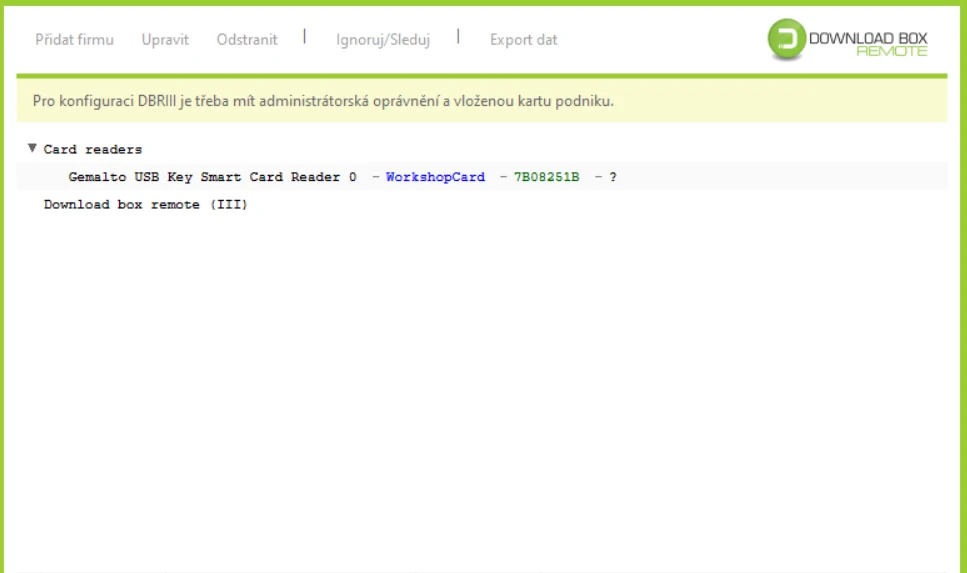Select Gemalto USB Key Smart Card Reader 0
The image size is (967, 573).
point(212,177)
